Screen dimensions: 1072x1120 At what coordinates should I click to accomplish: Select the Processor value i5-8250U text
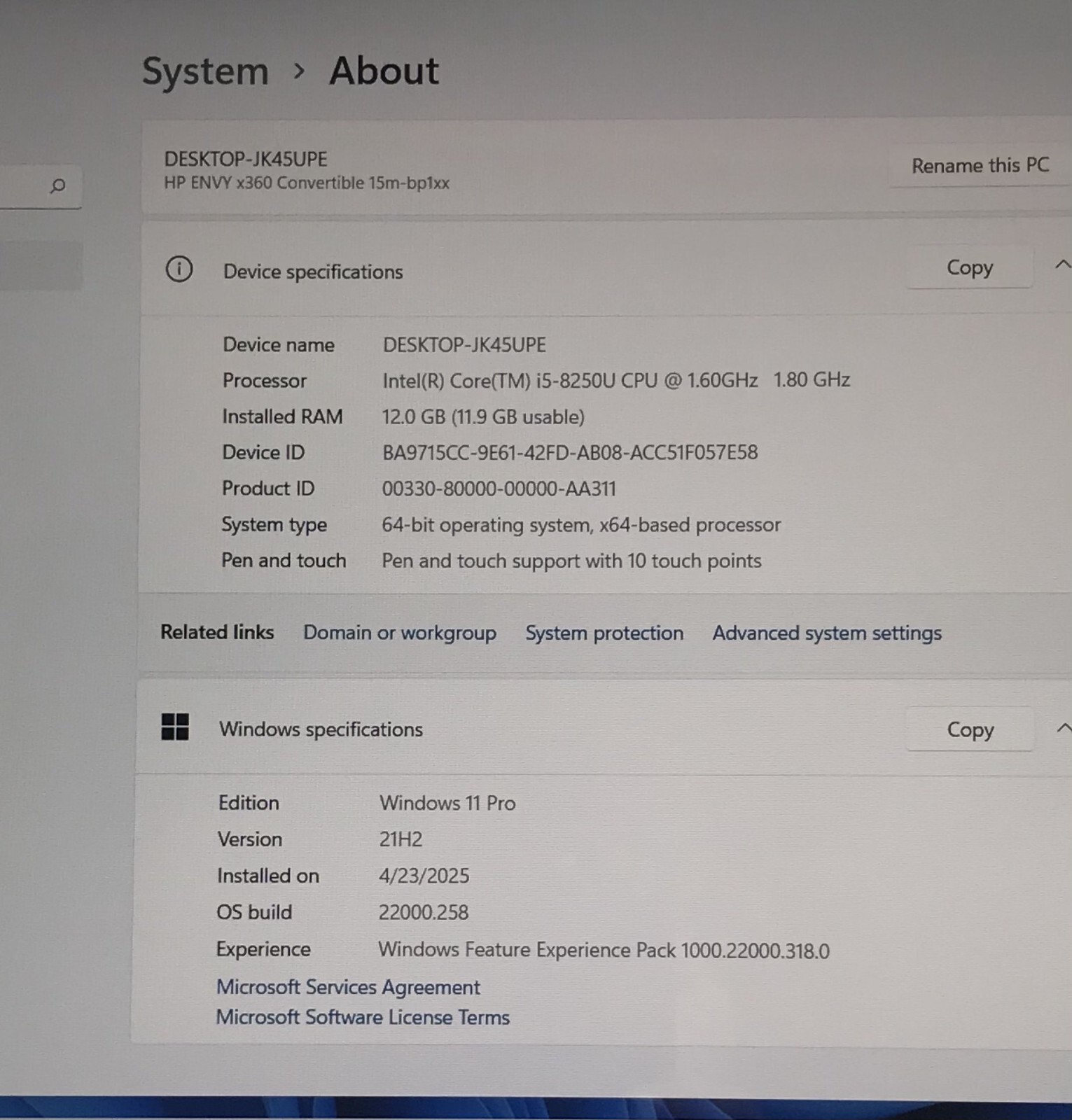pos(616,380)
